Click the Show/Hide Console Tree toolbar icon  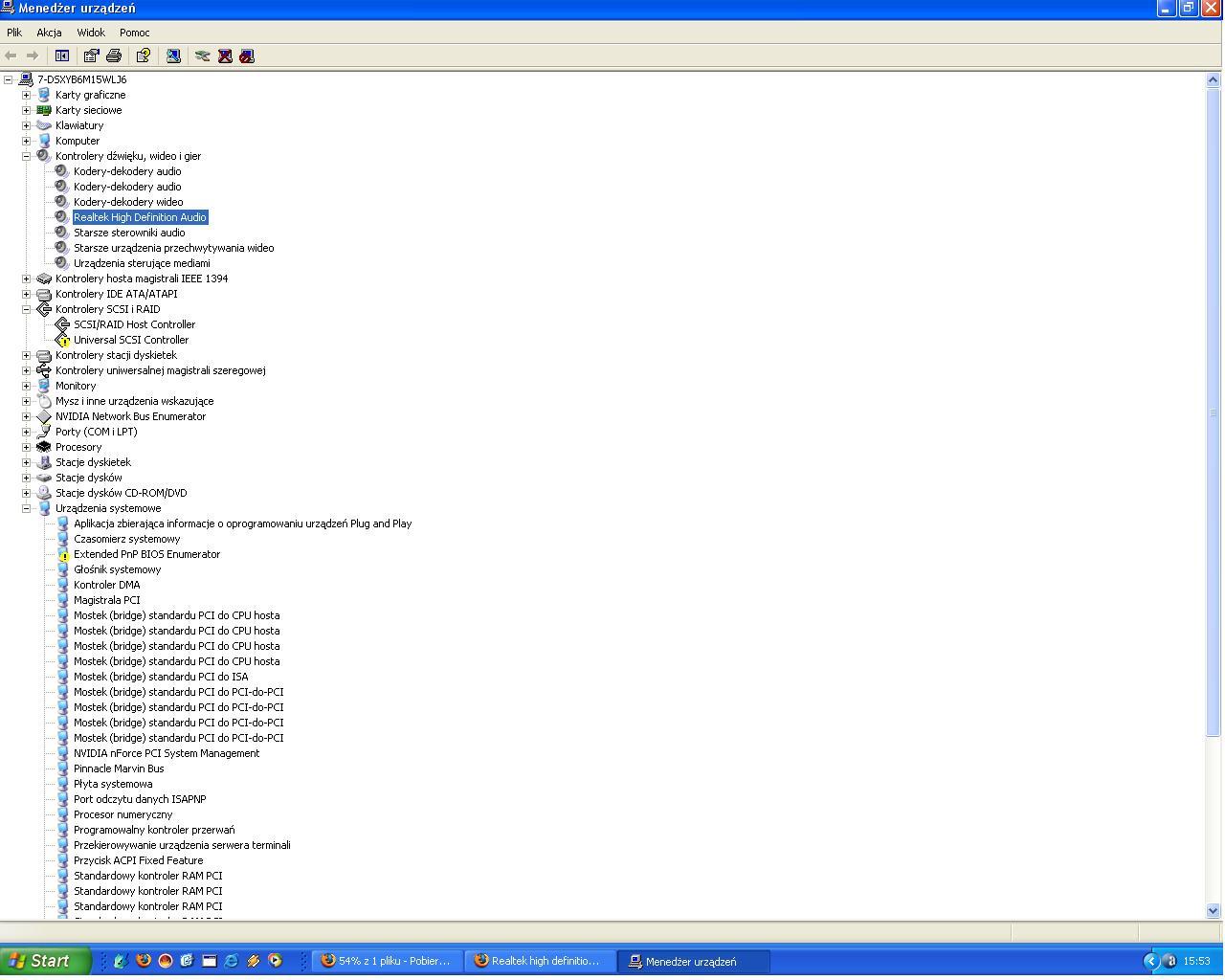coord(62,56)
